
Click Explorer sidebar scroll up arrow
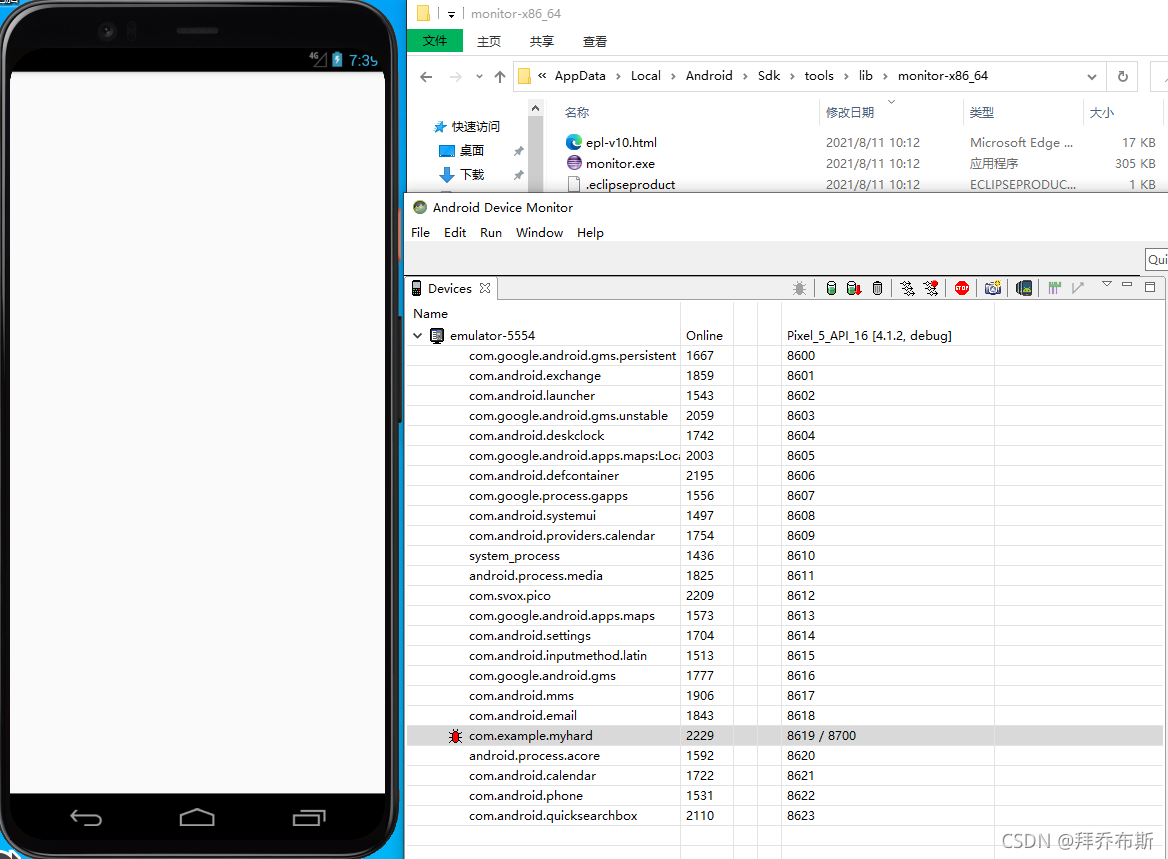535,109
